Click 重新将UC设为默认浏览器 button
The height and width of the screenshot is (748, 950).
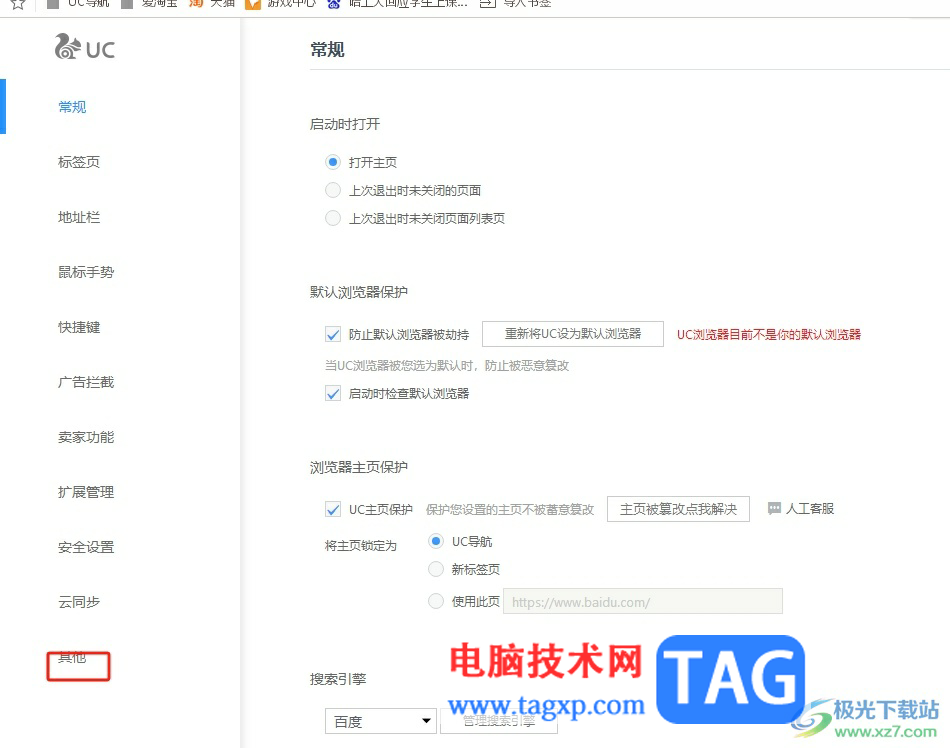(x=572, y=334)
